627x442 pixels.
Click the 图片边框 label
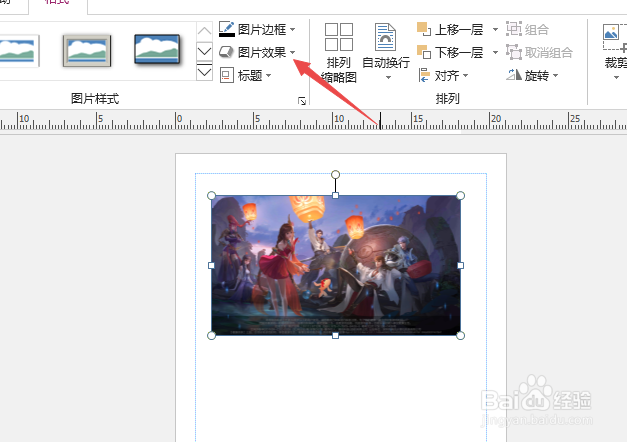pos(262,30)
